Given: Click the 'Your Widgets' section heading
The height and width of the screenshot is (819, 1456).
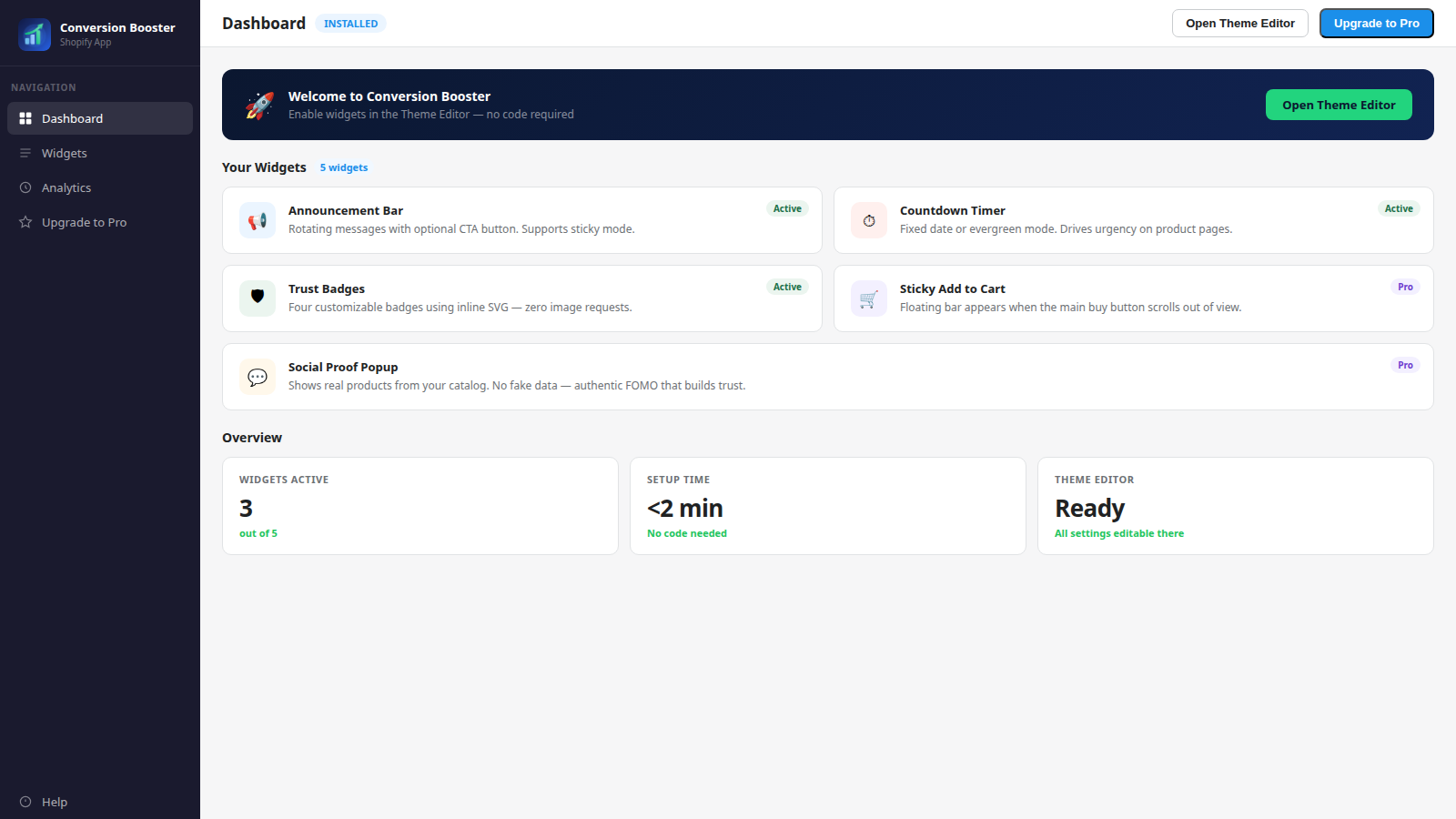Looking at the screenshot, I should pyautogui.click(x=264, y=167).
